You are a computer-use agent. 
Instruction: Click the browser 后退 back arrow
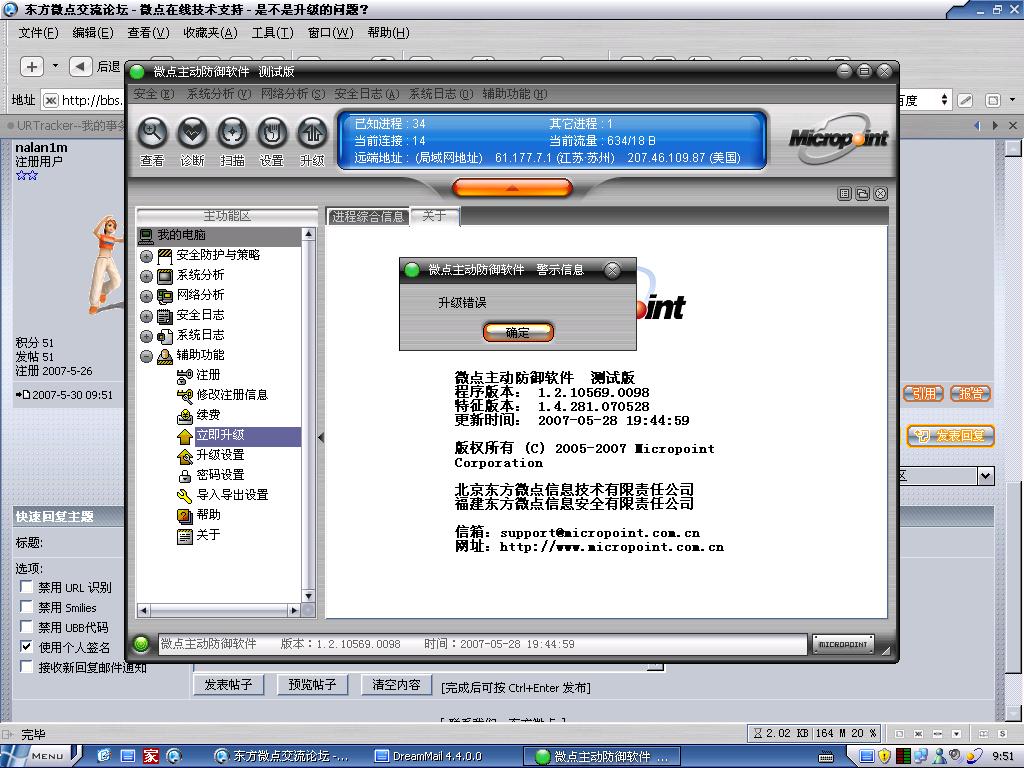tap(80, 66)
